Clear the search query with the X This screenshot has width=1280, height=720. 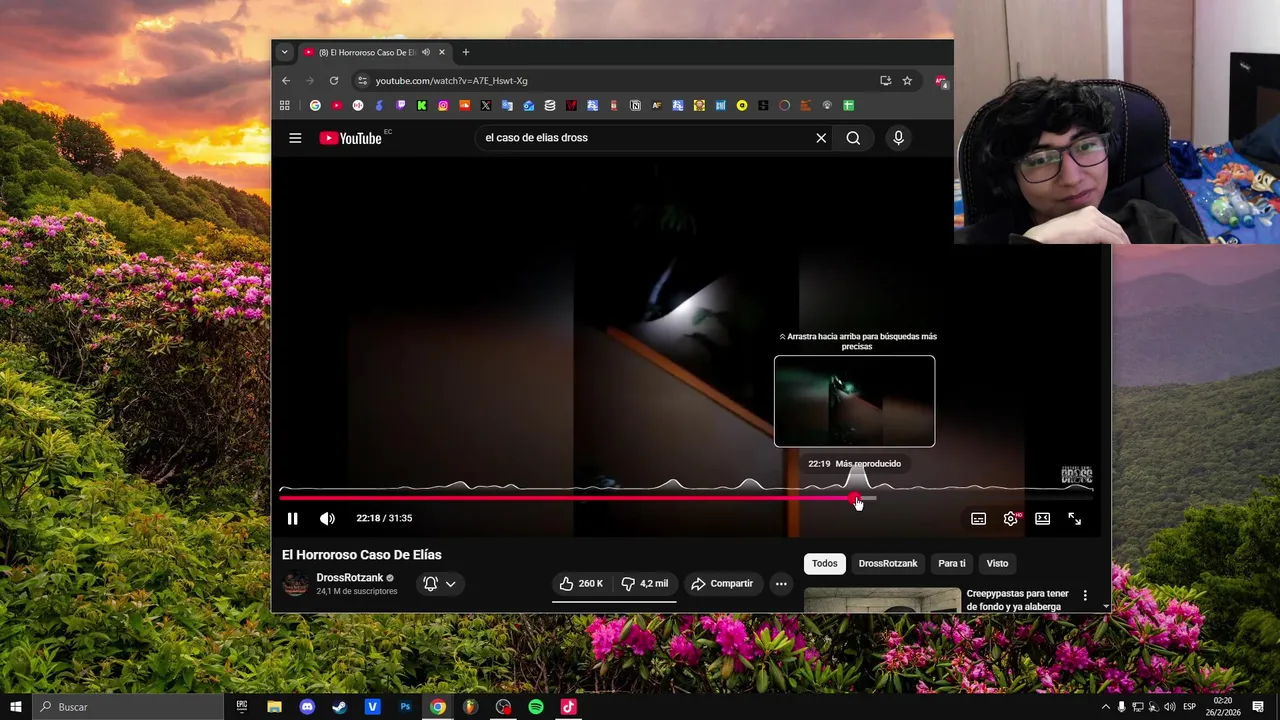click(821, 138)
